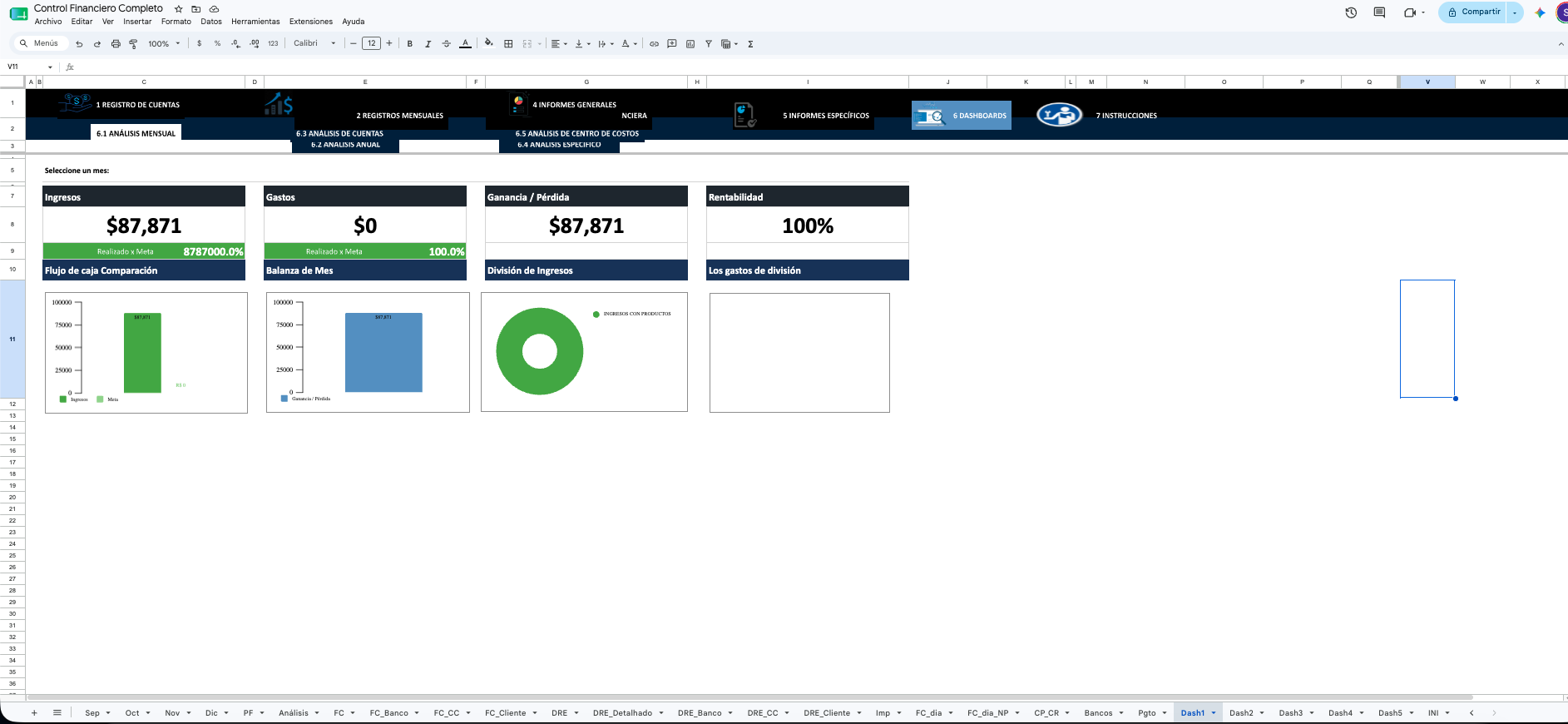Screen dimensions: 1568x724
Task: Open 7 Instrucciones section
Action: tap(1126, 116)
